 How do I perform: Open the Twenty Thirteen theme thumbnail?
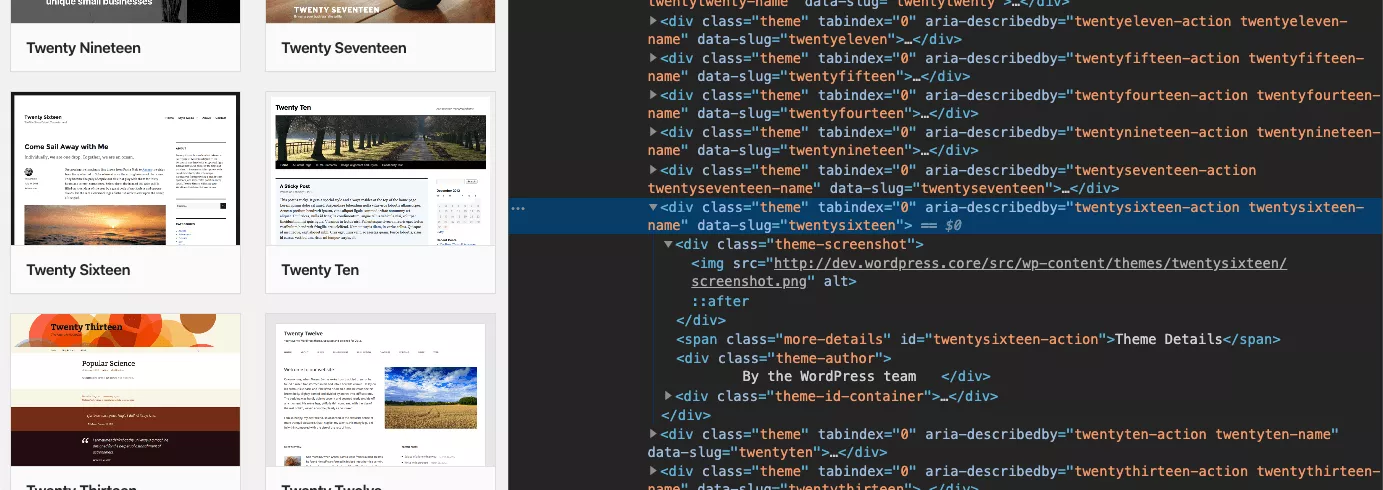[125, 390]
